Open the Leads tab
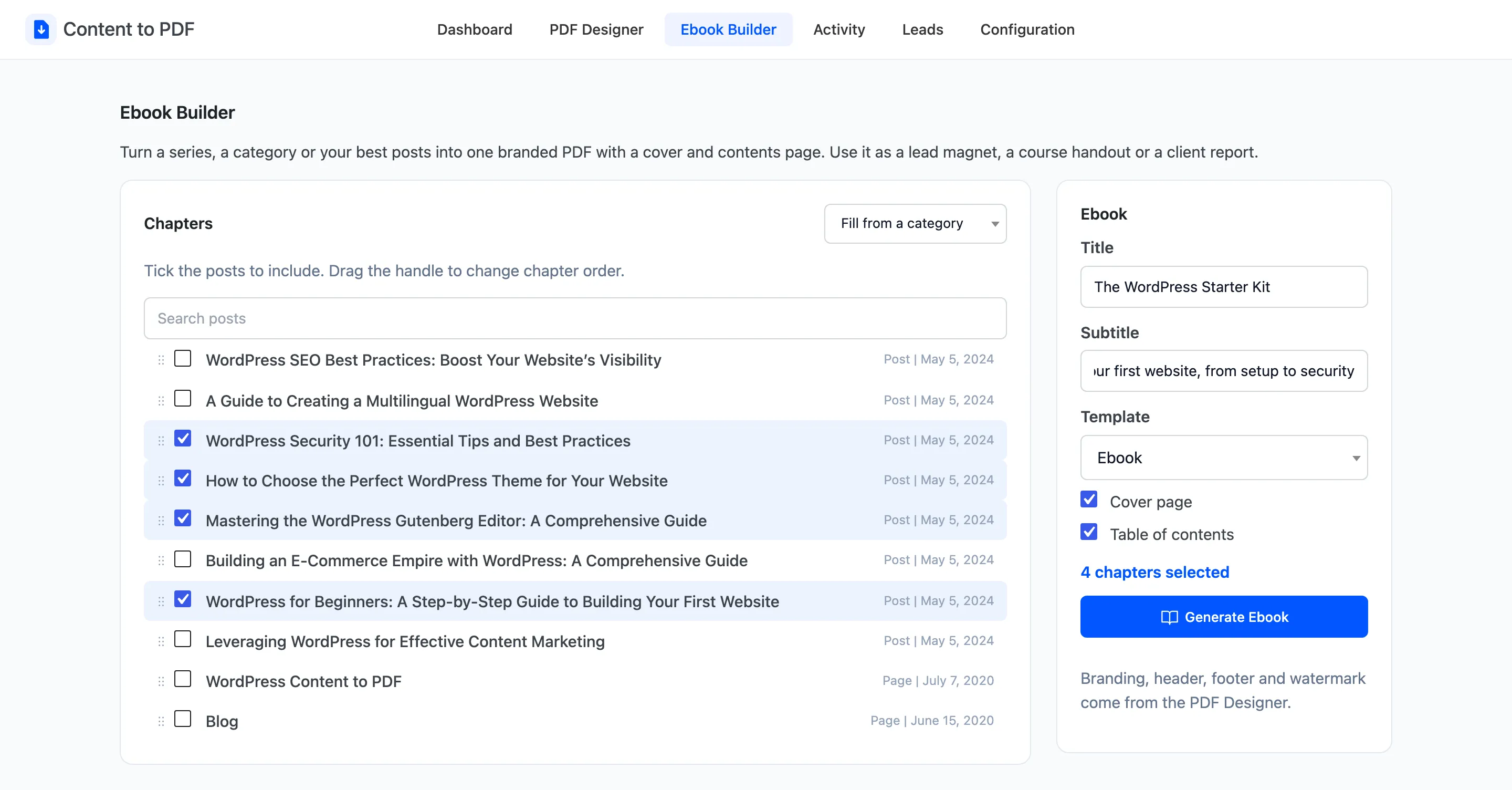This screenshot has width=1512, height=790. (922, 29)
